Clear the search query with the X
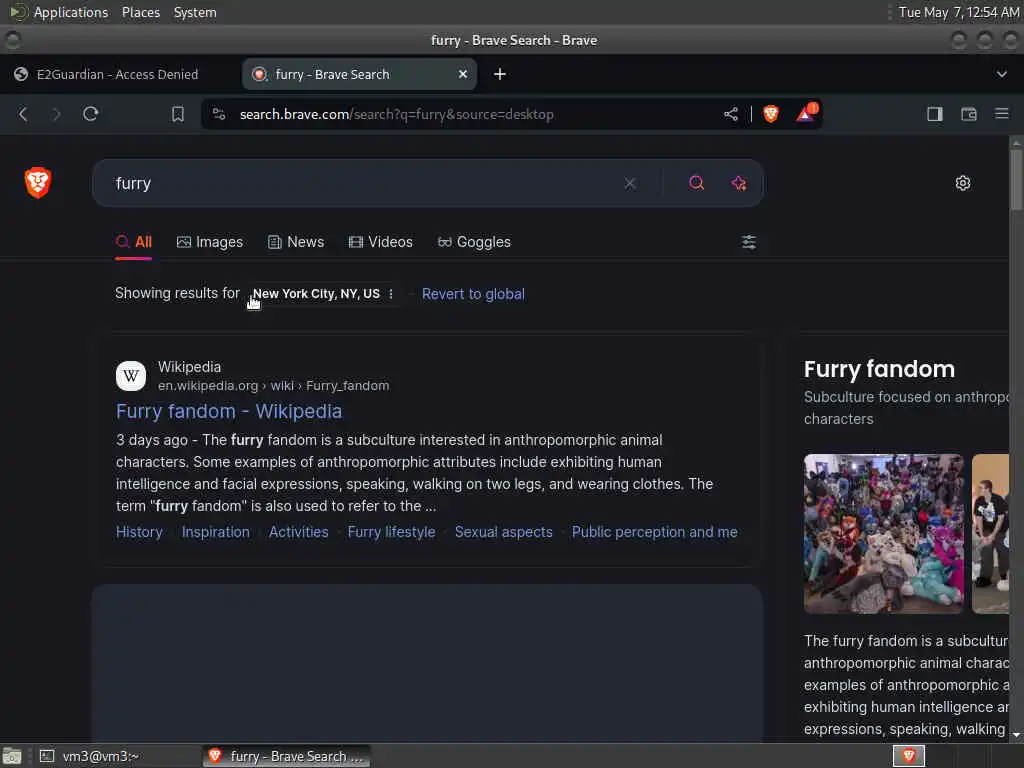Viewport: 1024px width, 768px height. tap(630, 184)
